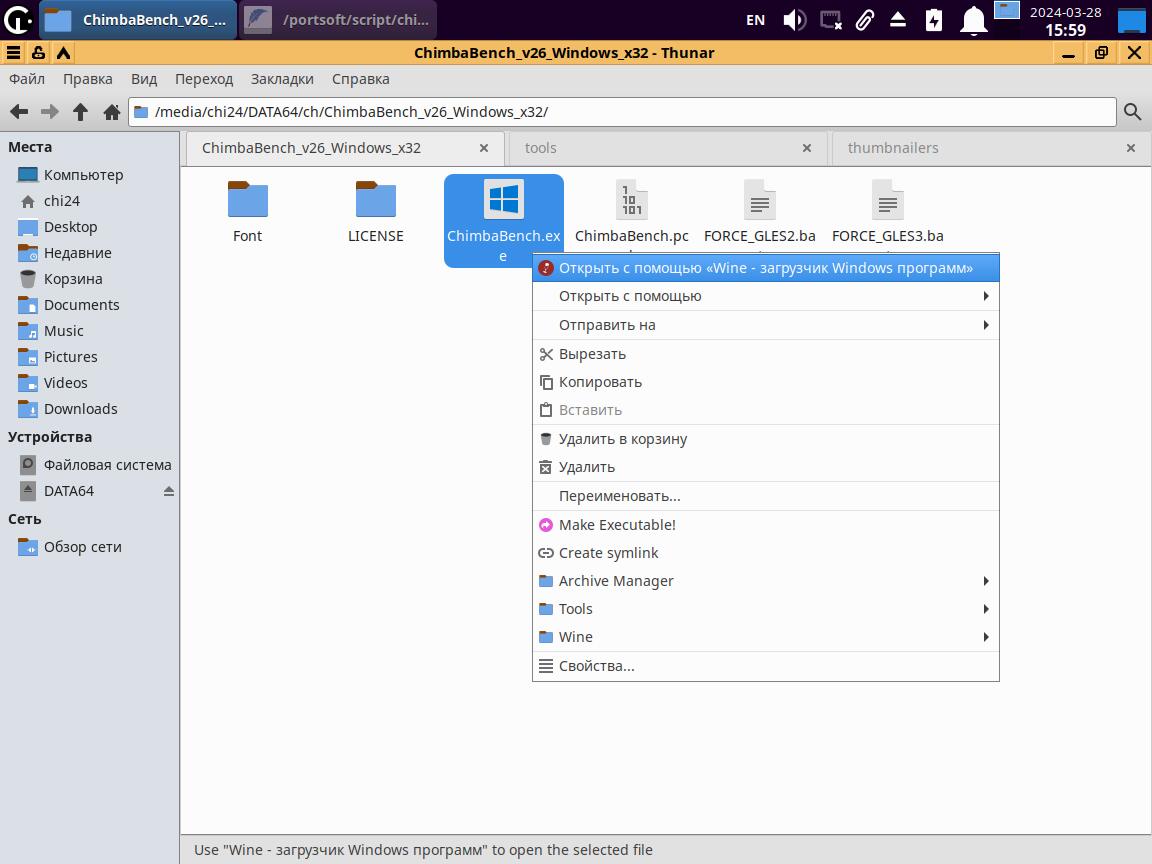Open the Справка menu
The width and height of the screenshot is (1152, 864).
pyautogui.click(x=361, y=79)
